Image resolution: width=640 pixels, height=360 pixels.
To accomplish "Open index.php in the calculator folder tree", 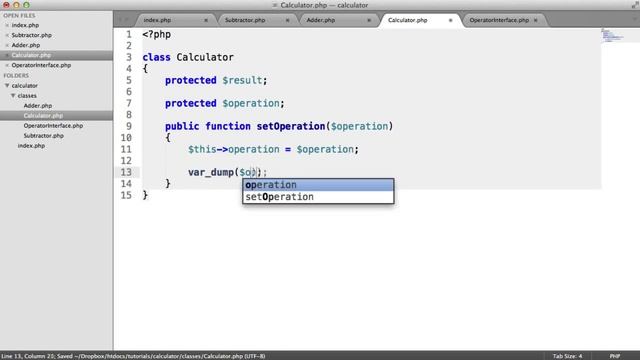I will click(x=31, y=146).
